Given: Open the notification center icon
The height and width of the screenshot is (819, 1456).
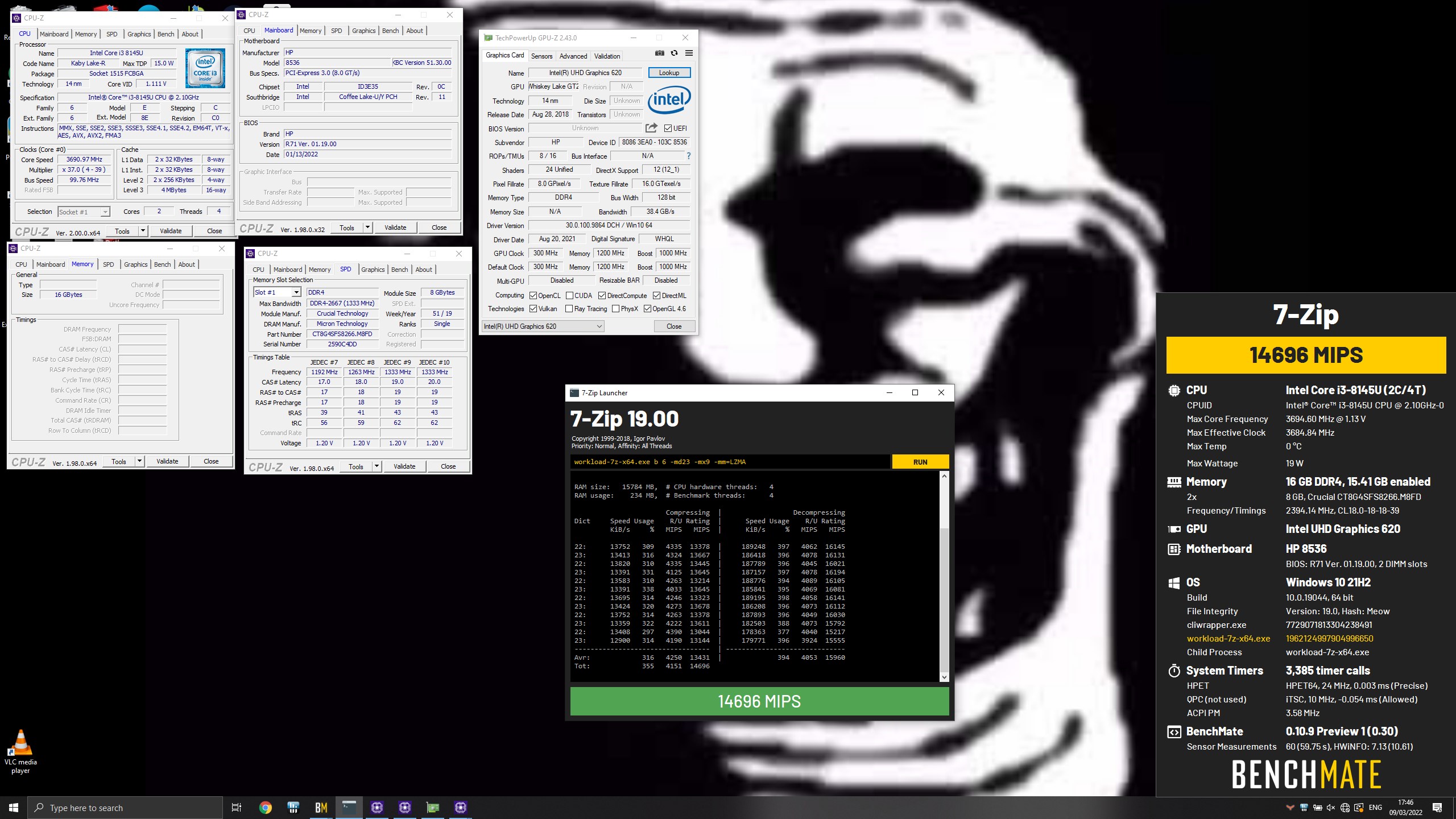Looking at the screenshot, I should coord(1437,808).
